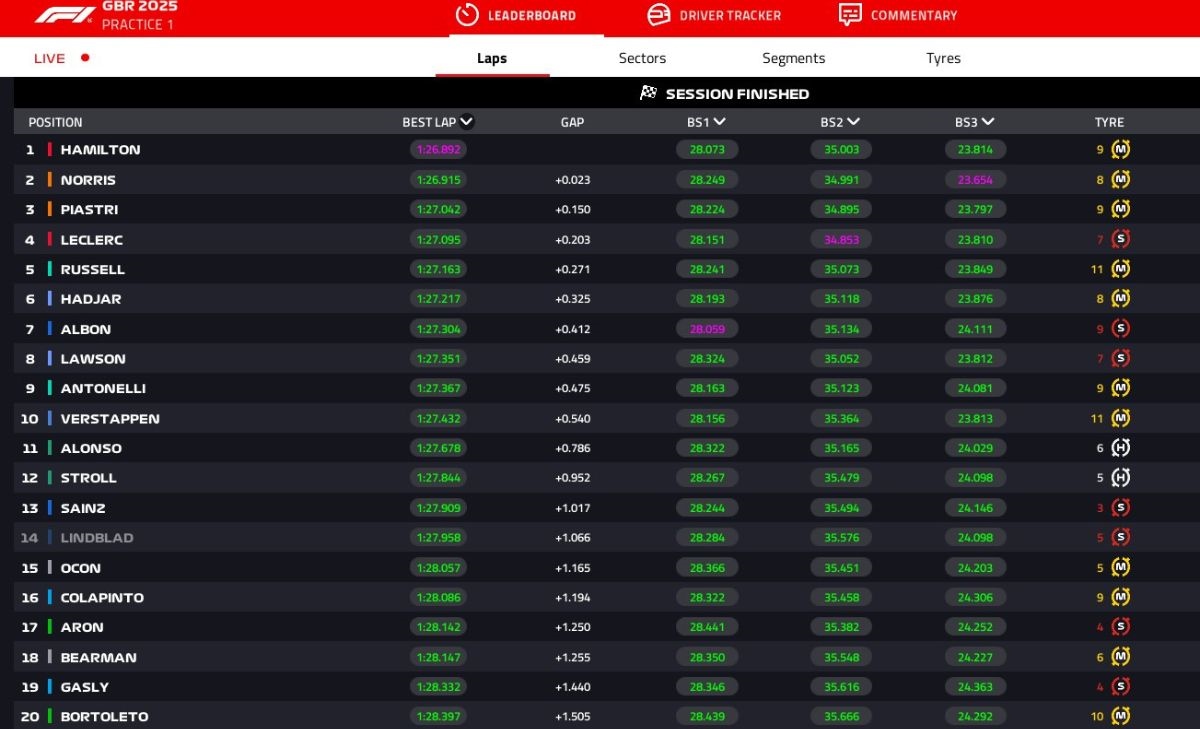Click Hamilton's purple best lap time
The height and width of the screenshot is (729, 1200).
[x=438, y=150]
